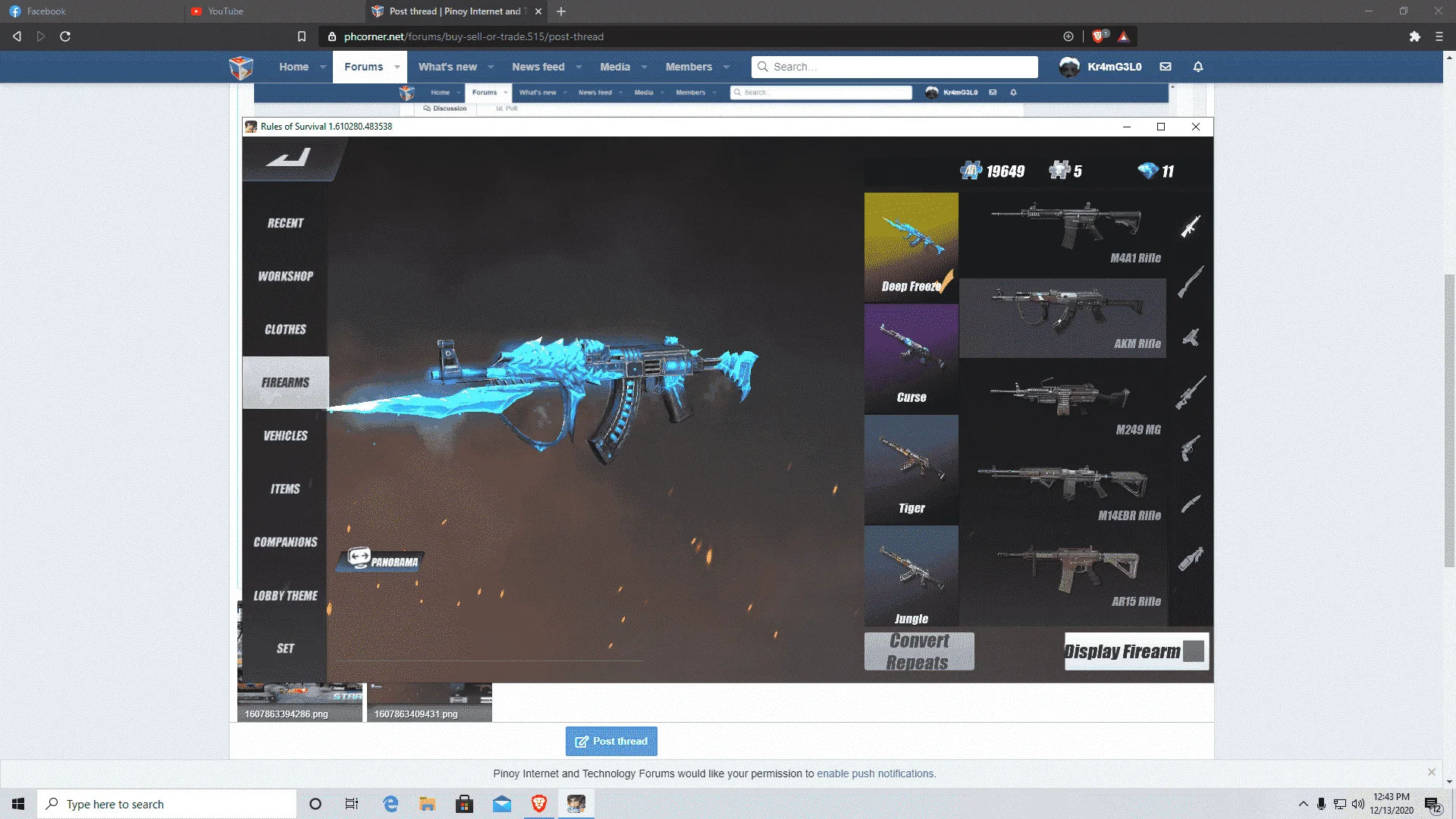Open the browser main menu

[x=1439, y=36]
